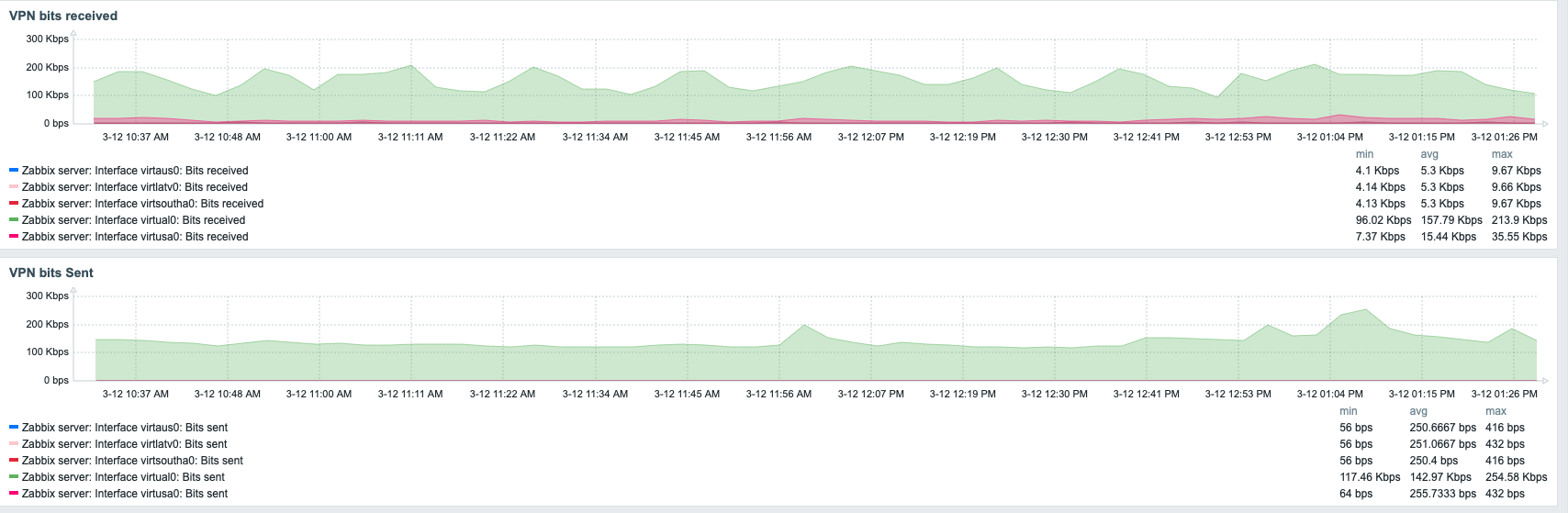Screen dimensions: 1568x513
Task: Click the green swatch for virtual0 Bits sent
Action: pos(14,476)
